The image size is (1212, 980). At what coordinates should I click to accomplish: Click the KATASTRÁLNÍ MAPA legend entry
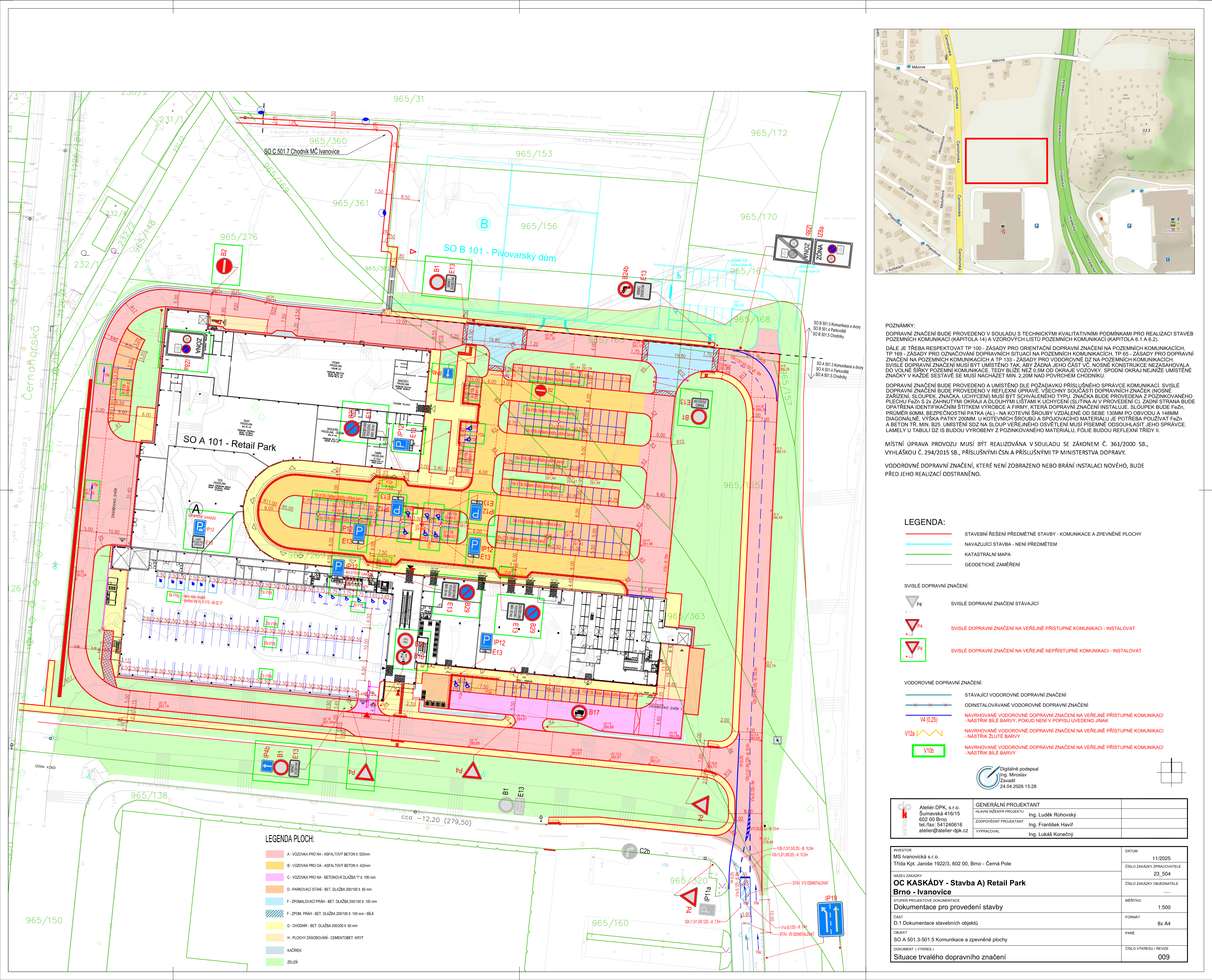[987, 554]
